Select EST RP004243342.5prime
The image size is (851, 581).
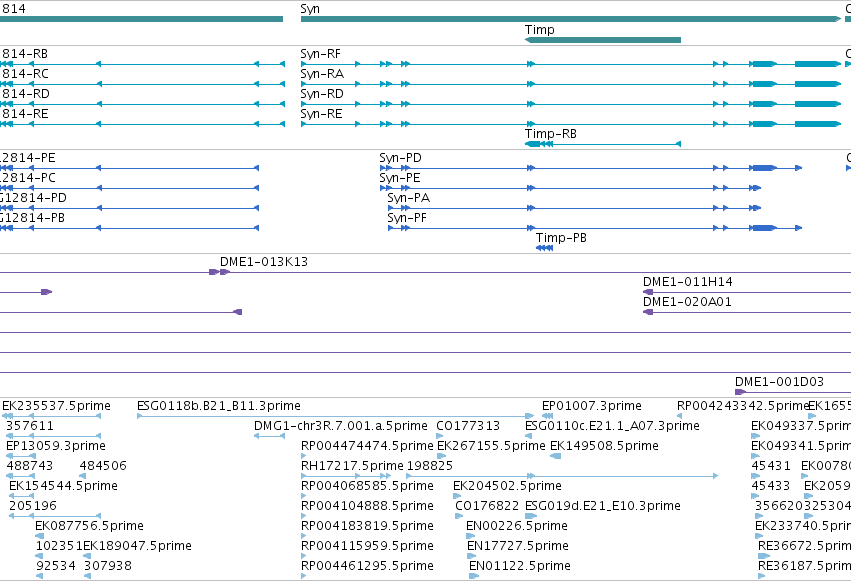(x=742, y=406)
